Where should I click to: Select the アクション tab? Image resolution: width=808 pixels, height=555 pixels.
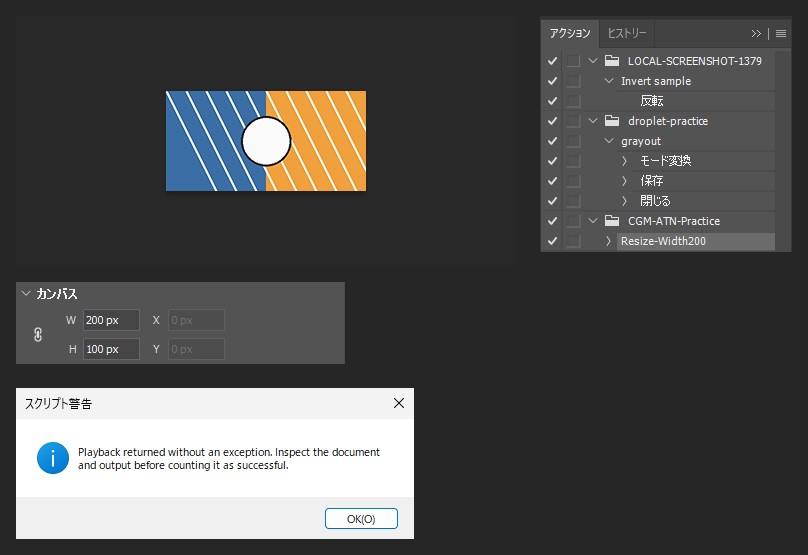(x=570, y=33)
